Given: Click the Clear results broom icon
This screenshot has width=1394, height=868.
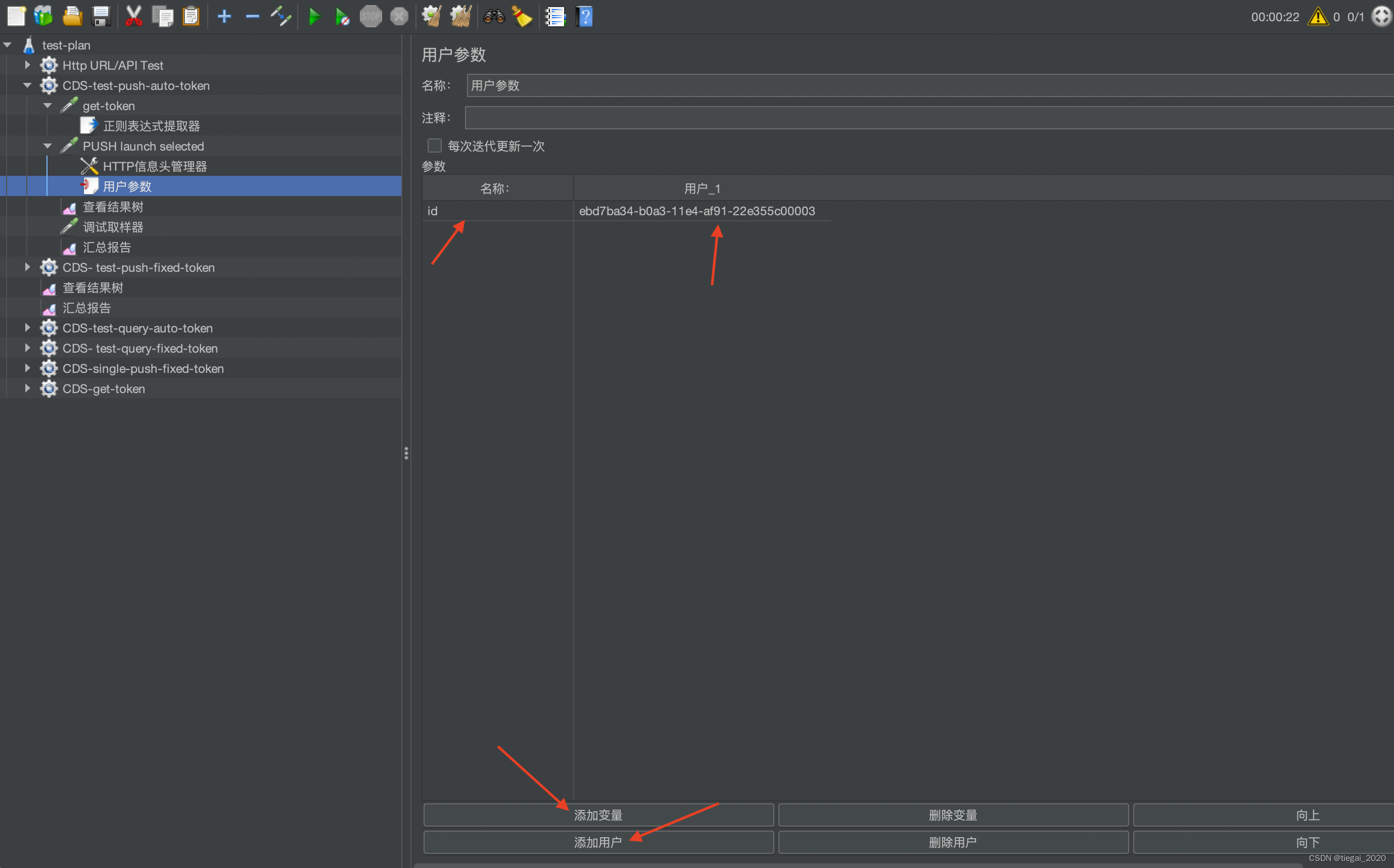Looking at the screenshot, I should (432, 16).
